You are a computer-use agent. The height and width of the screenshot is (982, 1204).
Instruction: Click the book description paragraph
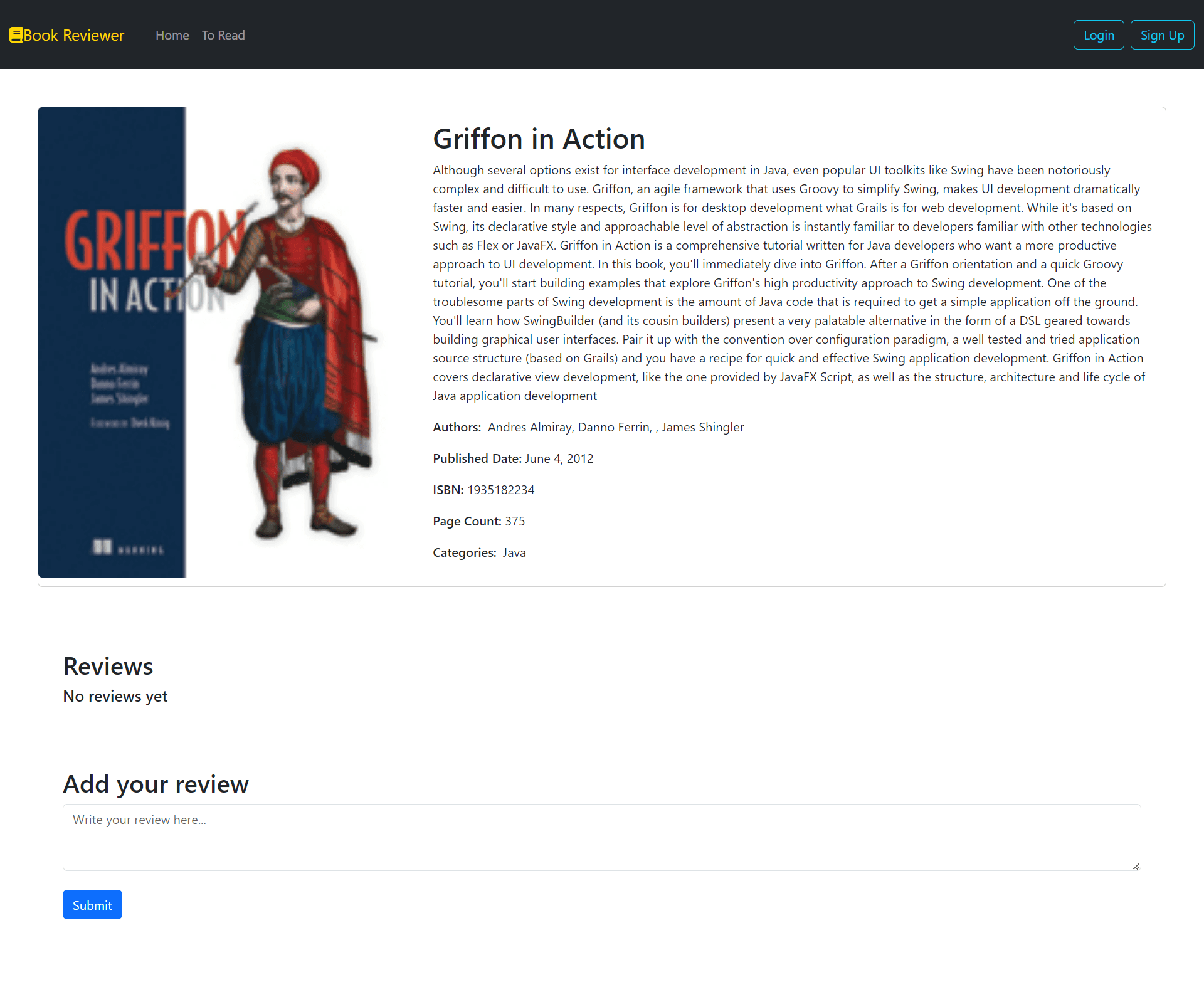coord(792,283)
